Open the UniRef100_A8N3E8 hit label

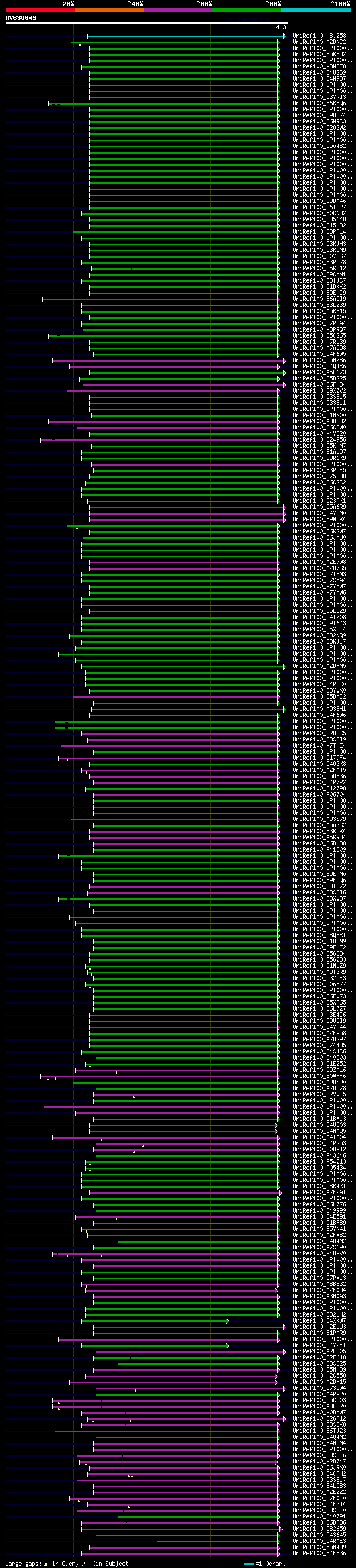point(319,67)
